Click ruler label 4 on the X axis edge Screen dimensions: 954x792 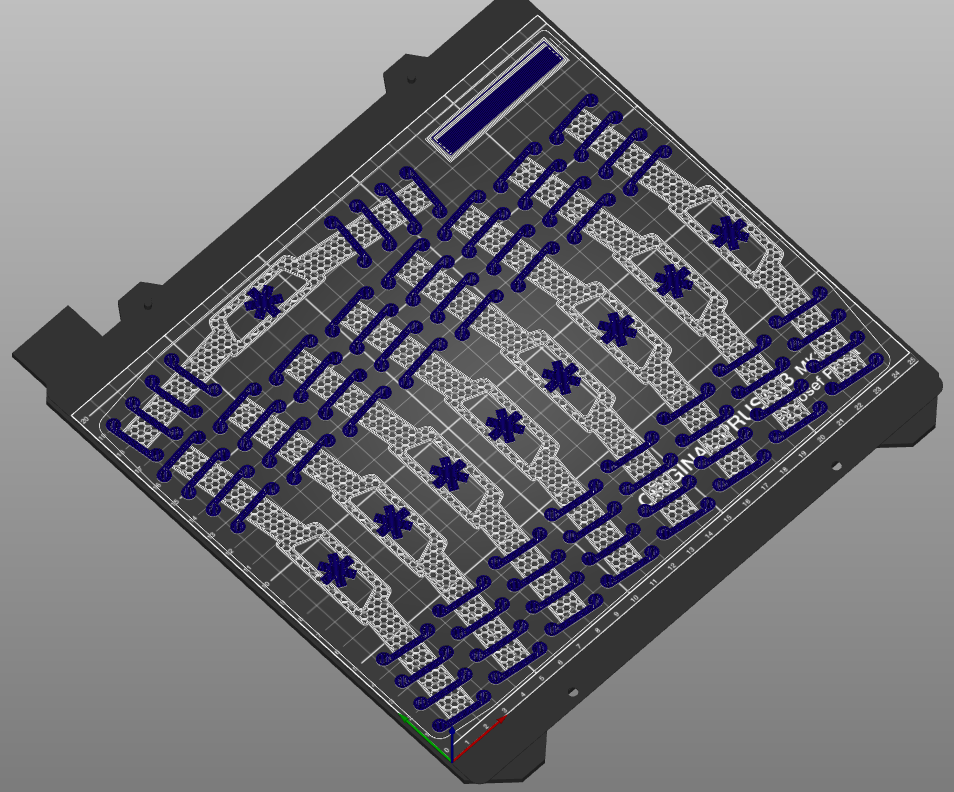click(x=523, y=694)
